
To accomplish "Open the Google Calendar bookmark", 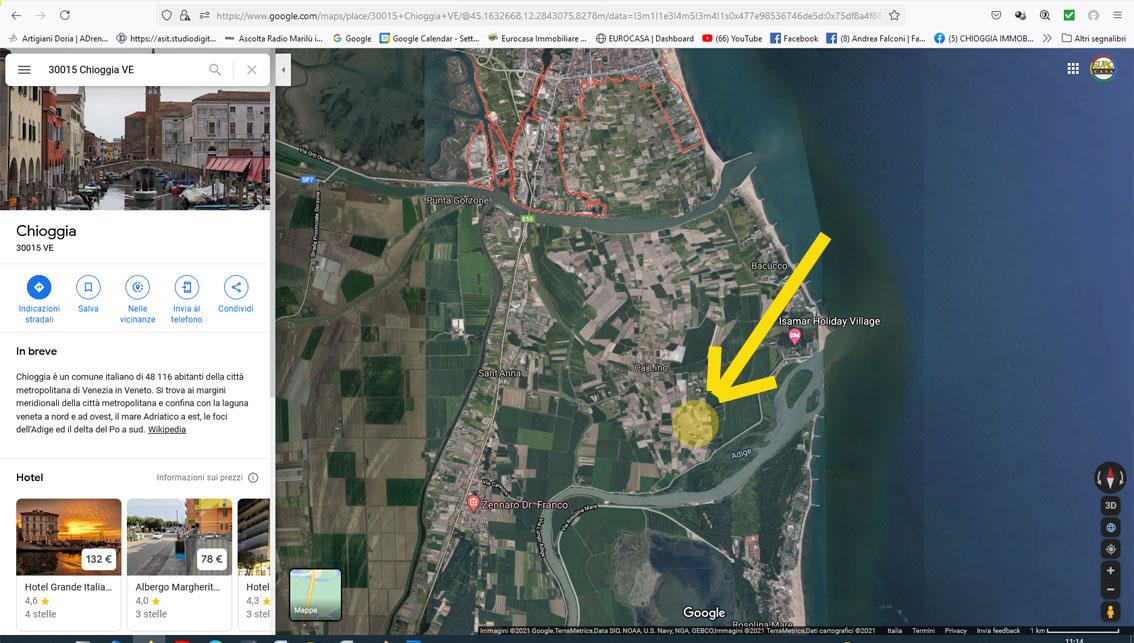I will point(430,38).
